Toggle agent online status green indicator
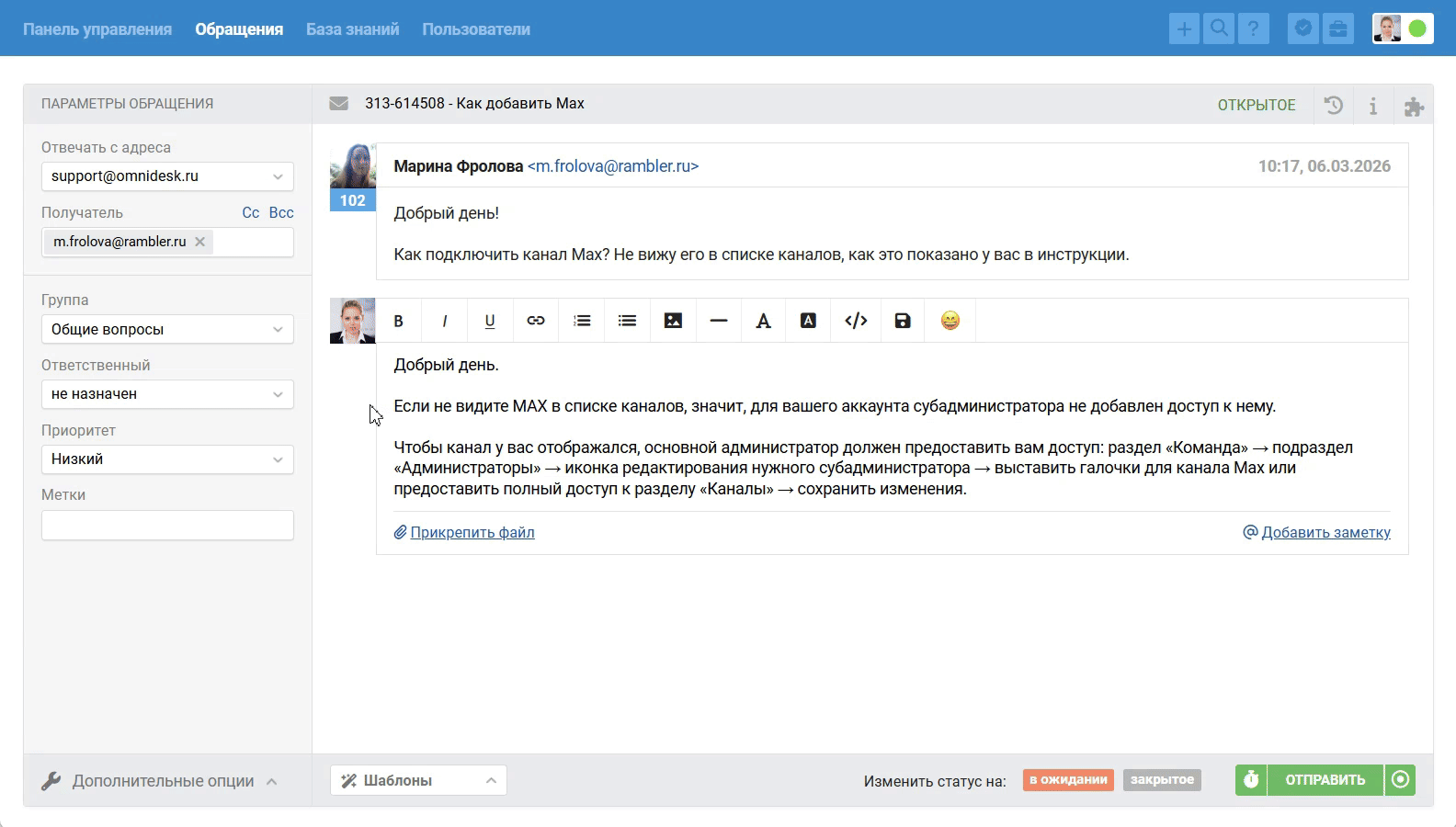The image size is (1456, 827). [1417, 29]
